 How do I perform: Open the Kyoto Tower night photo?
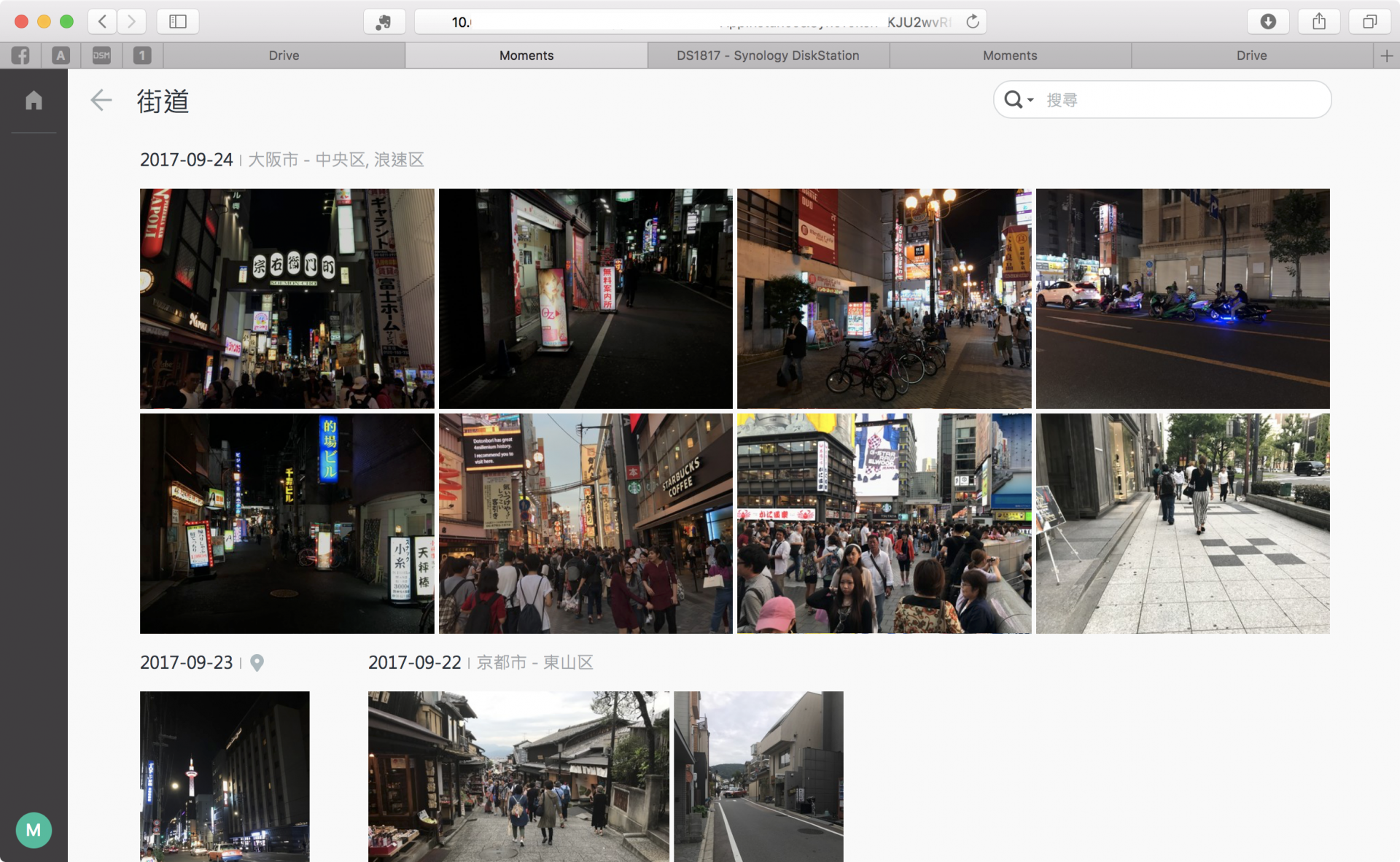pyautogui.click(x=225, y=776)
